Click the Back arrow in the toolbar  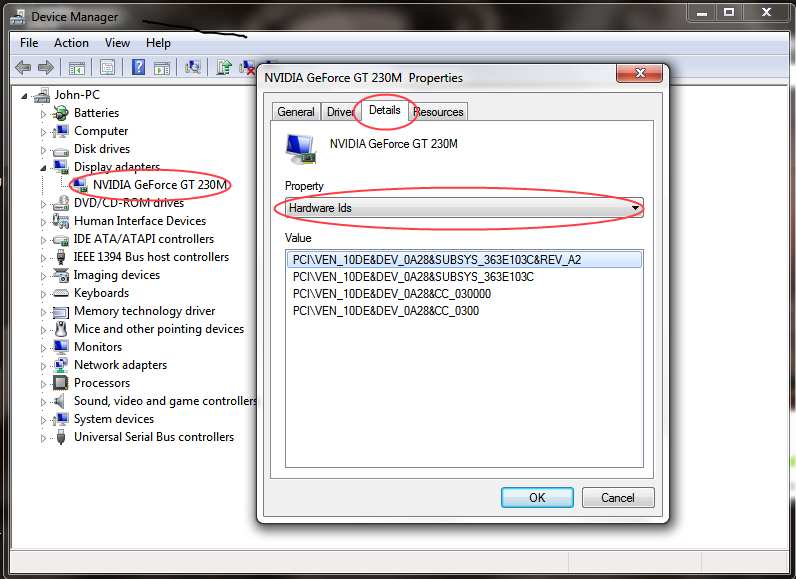point(22,67)
